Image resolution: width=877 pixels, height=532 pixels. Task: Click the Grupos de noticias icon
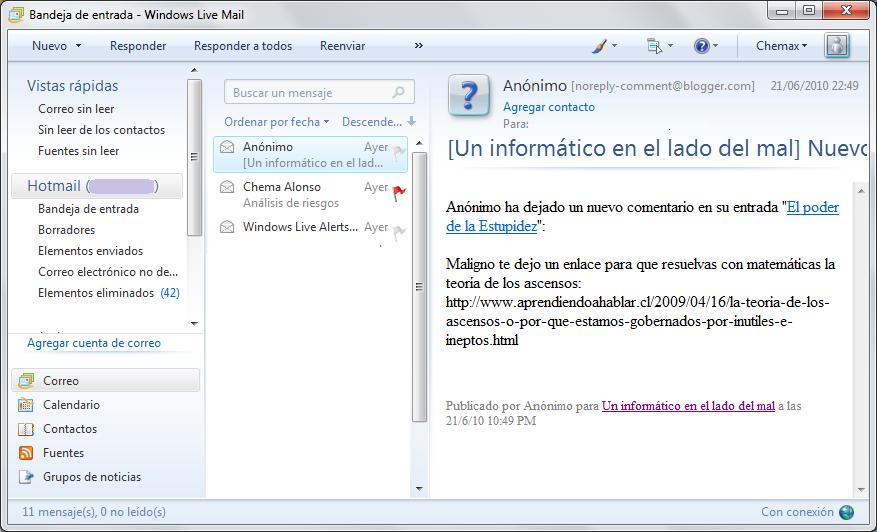(26, 477)
